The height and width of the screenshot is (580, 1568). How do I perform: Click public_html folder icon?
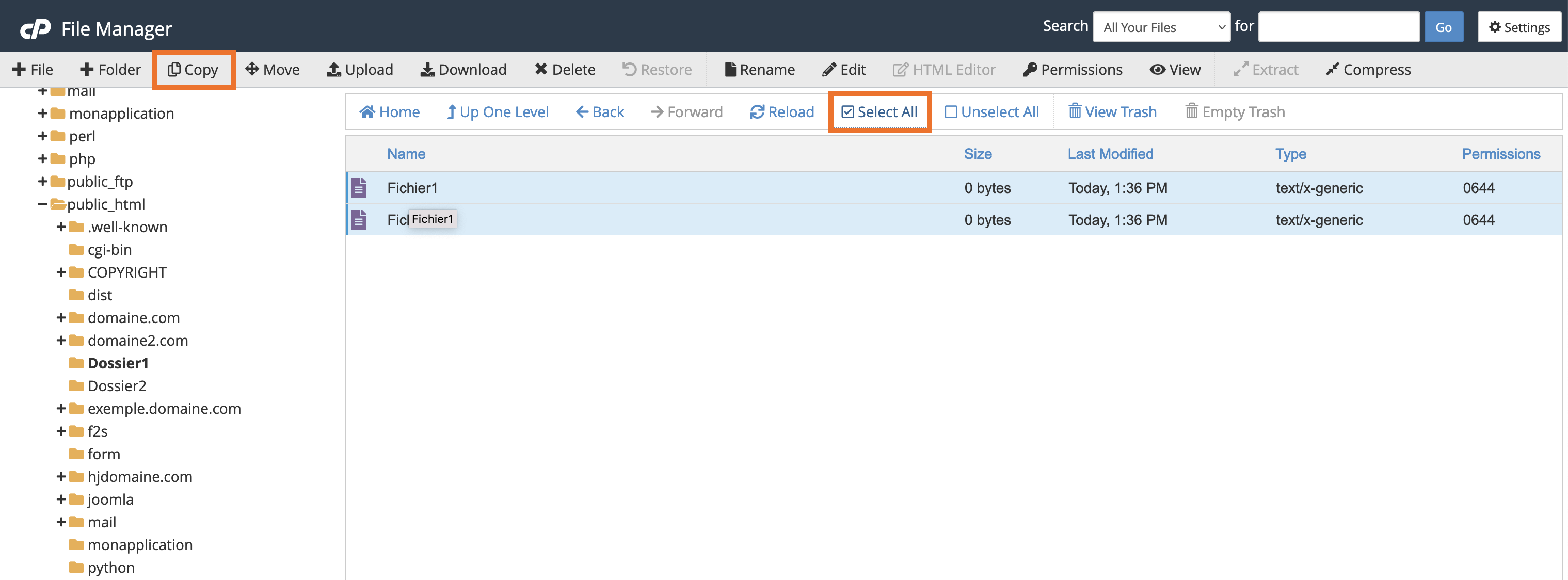pos(58,204)
